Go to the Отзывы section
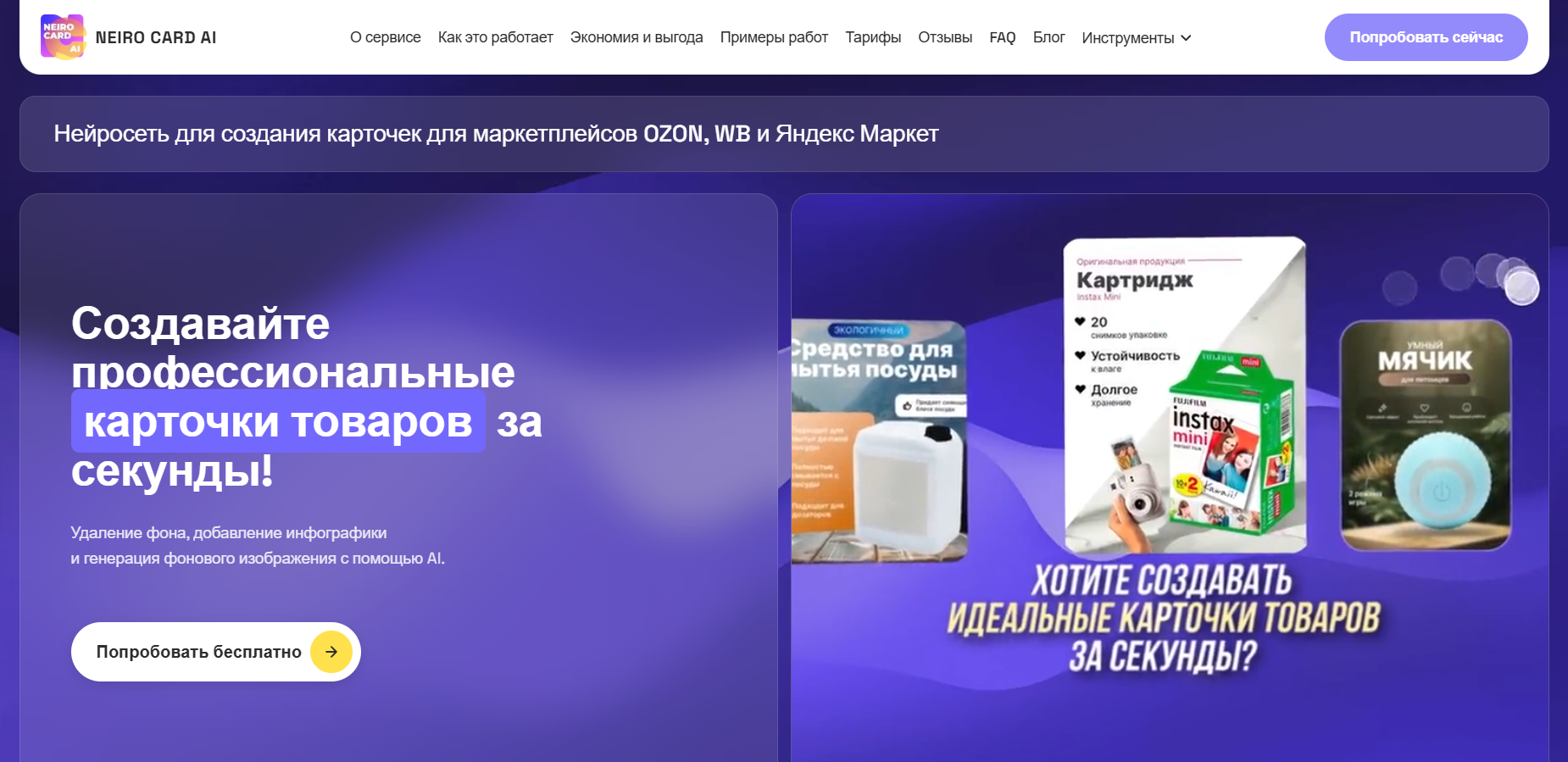The image size is (1568, 762). pyautogui.click(x=945, y=37)
